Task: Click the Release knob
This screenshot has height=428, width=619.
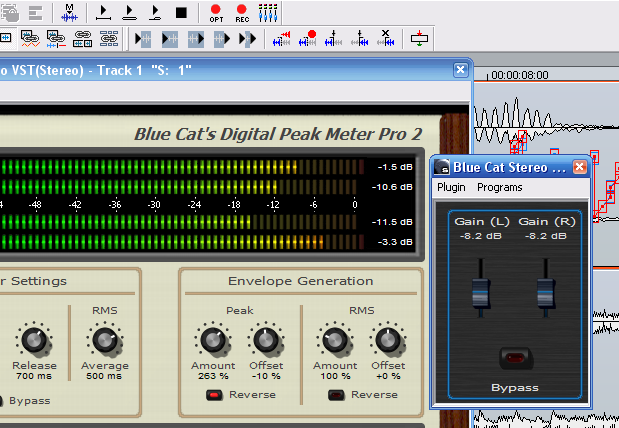Action: point(34,340)
